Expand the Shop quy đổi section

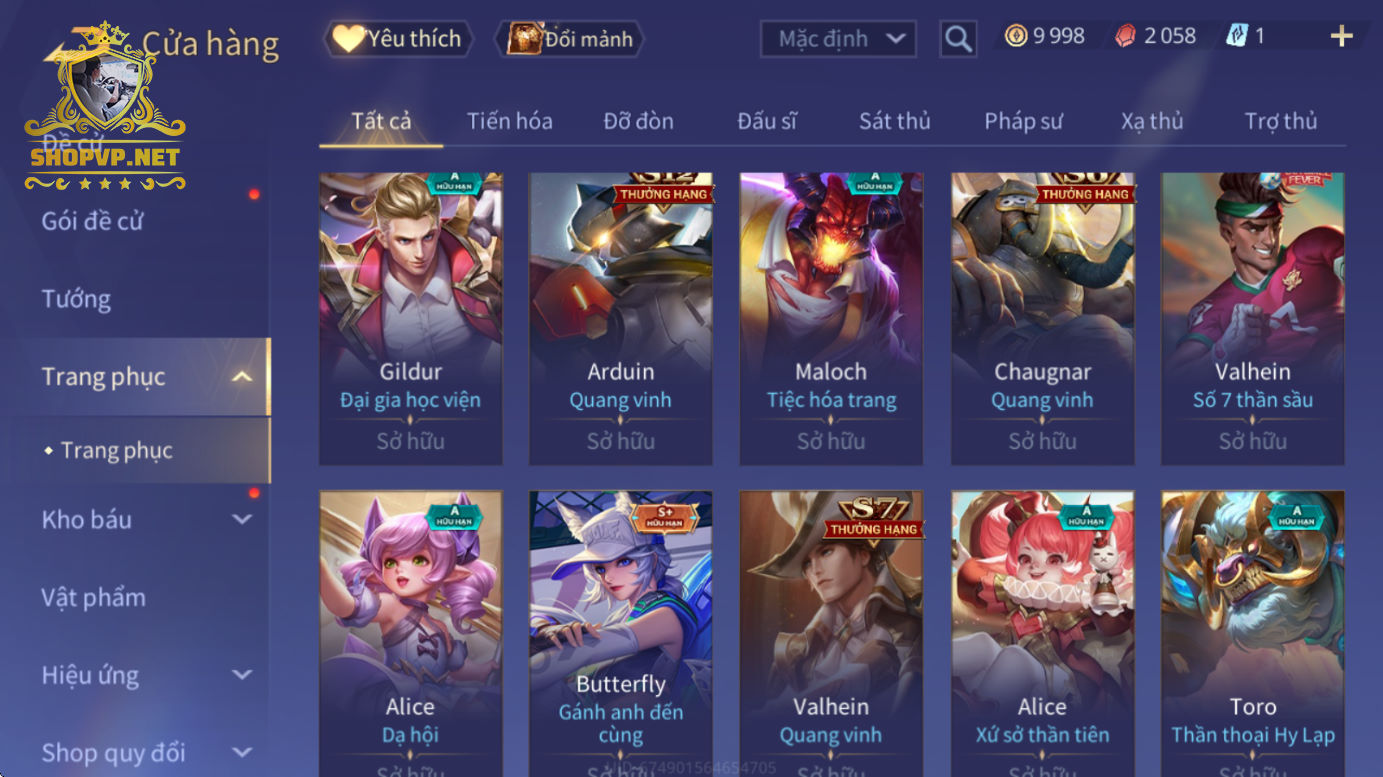tap(242, 752)
